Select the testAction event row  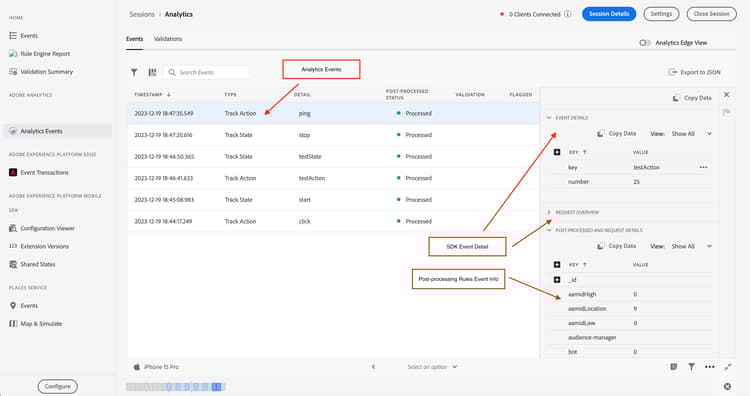[x=333, y=178]
